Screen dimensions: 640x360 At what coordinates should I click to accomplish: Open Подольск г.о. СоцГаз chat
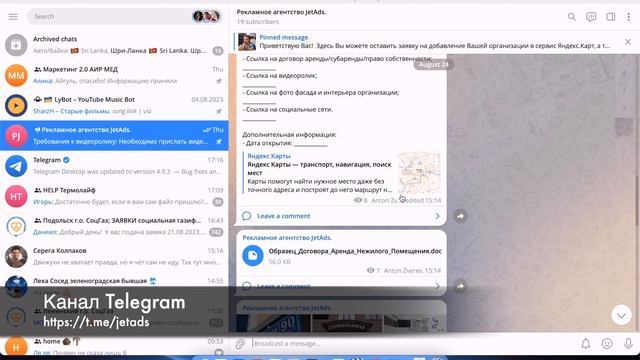114,226
